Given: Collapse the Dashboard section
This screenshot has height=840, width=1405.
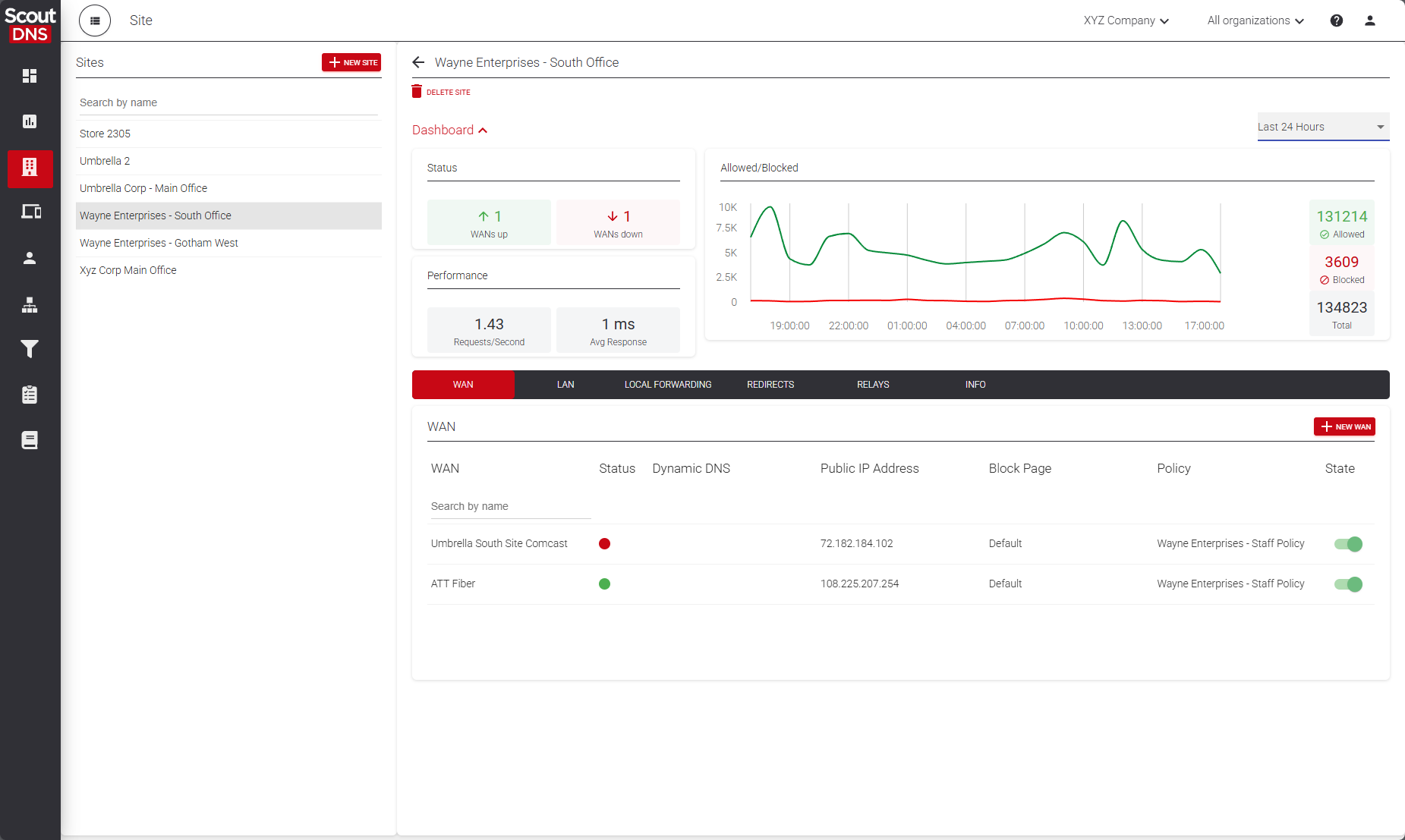Looking at the screenshot, I should tap(450, 130).
